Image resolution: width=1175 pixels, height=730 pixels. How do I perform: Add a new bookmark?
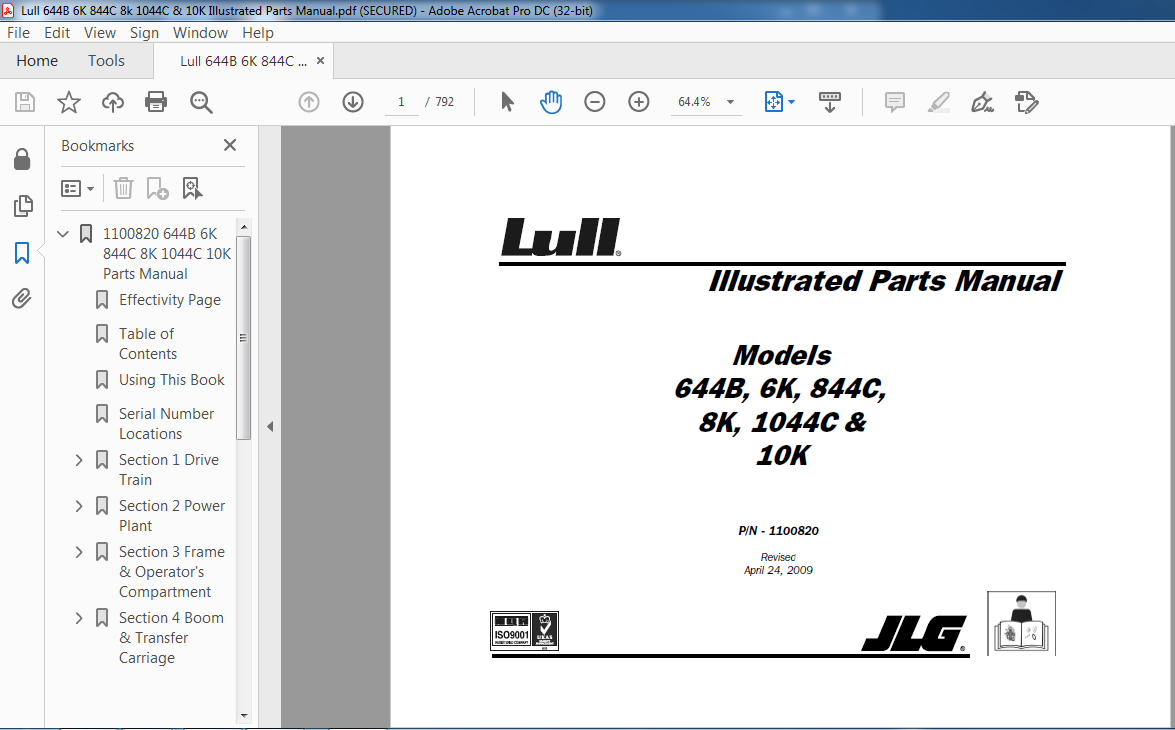click(157, 188)
